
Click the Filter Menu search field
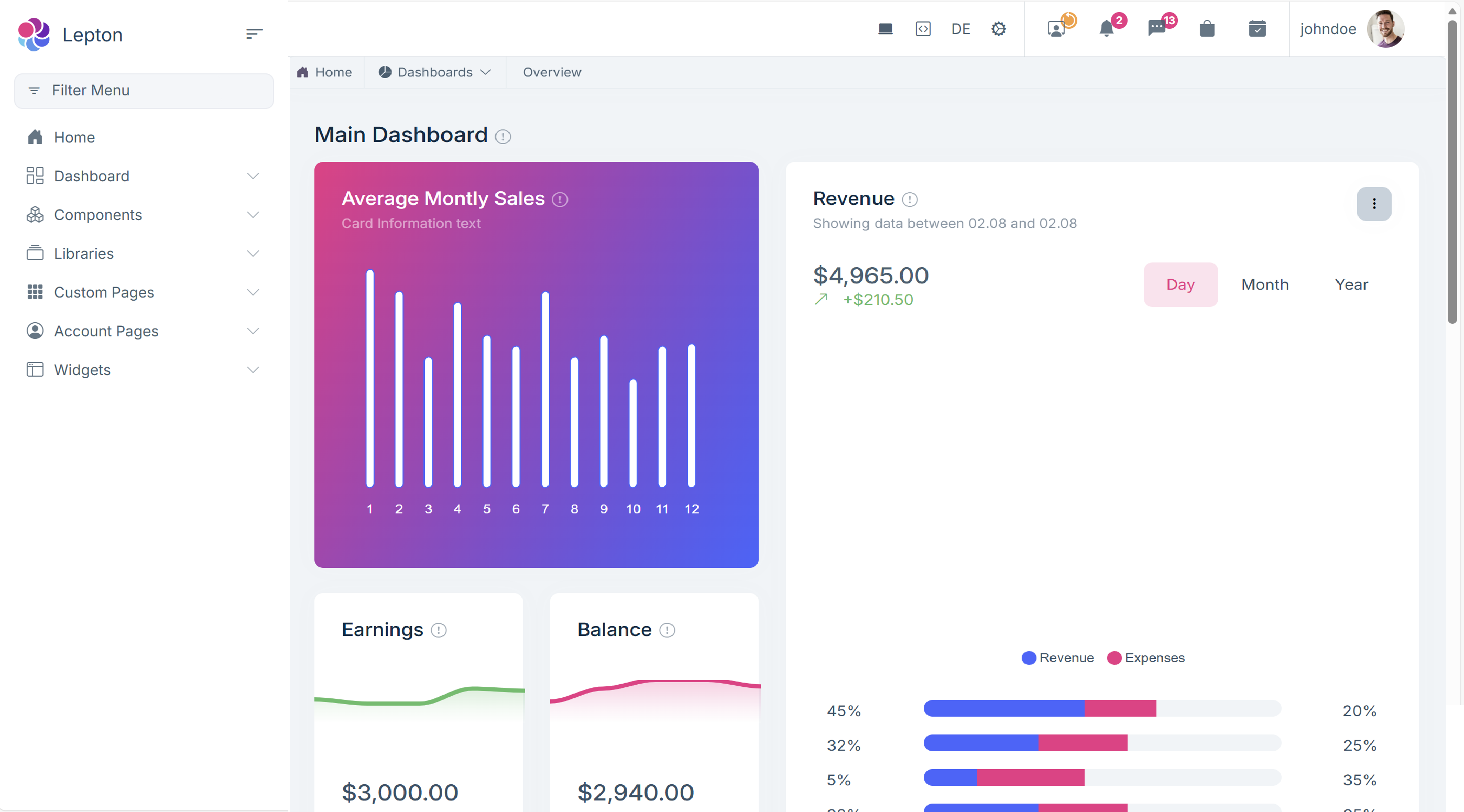(x=144, y=91)
